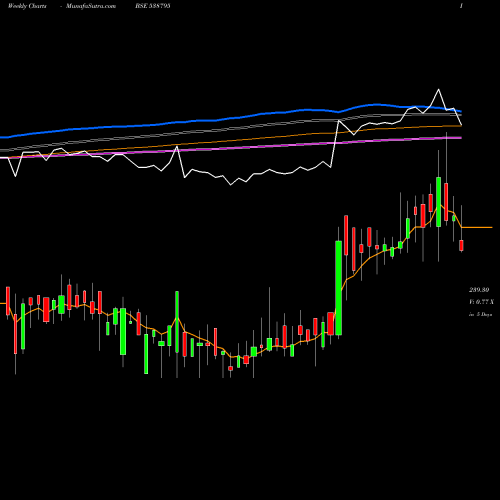Click the "in 5 Days" text
The image size is (500, 500).
(480, 314)
